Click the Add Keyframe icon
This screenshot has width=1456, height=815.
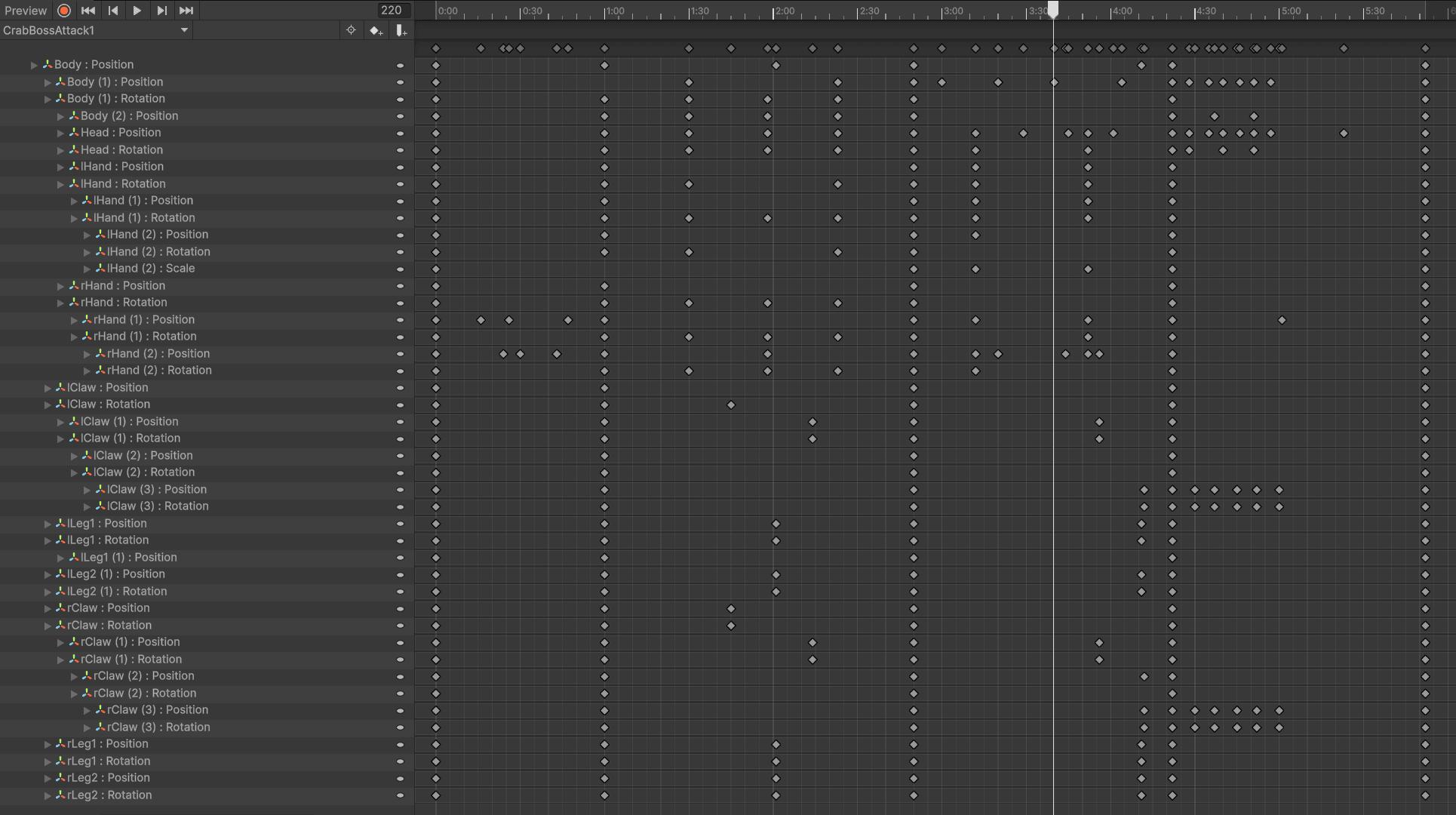tap(376, 30)
